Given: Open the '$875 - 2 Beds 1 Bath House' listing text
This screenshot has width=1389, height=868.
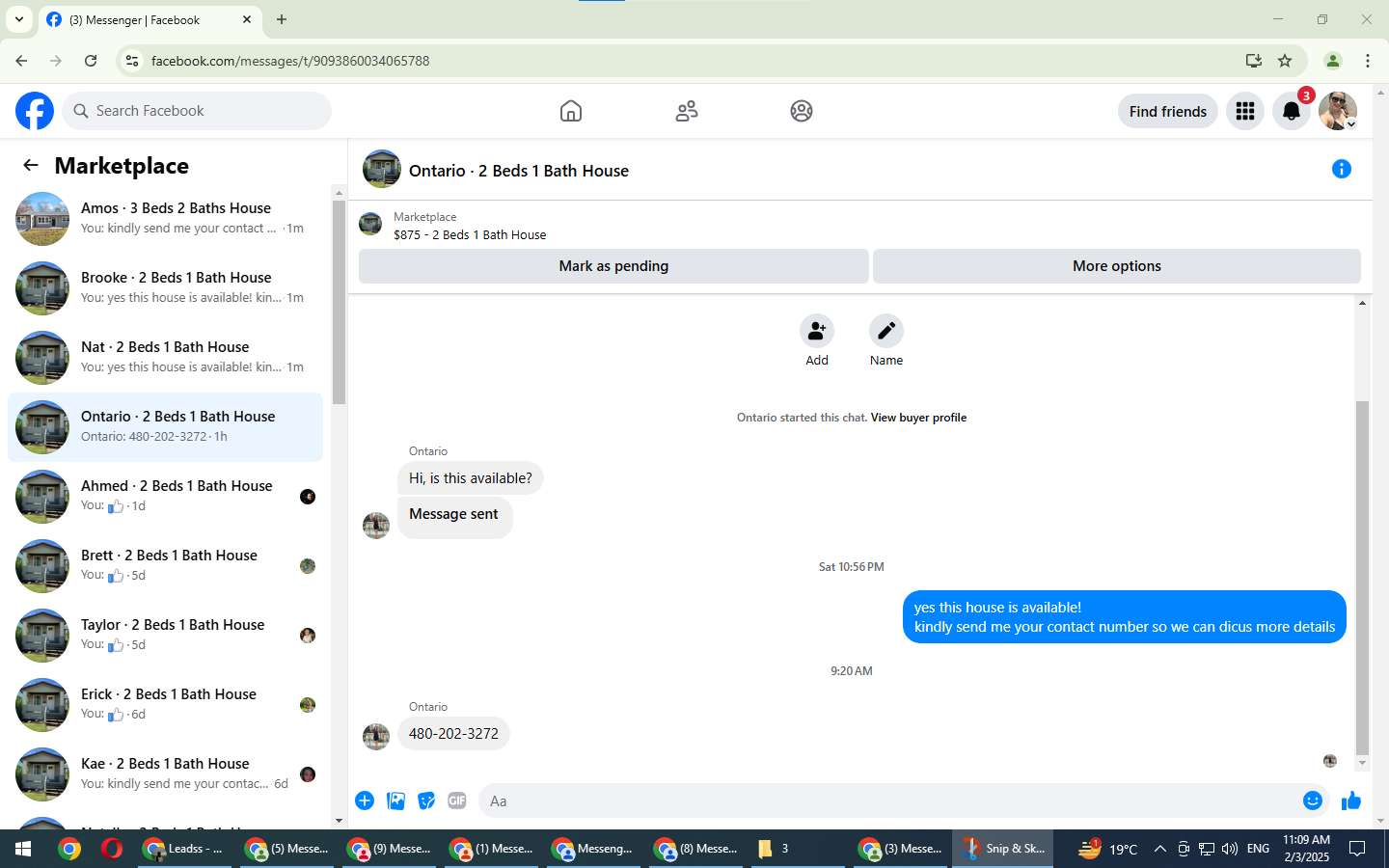Looking at the screenshot, I should (470, 234).
